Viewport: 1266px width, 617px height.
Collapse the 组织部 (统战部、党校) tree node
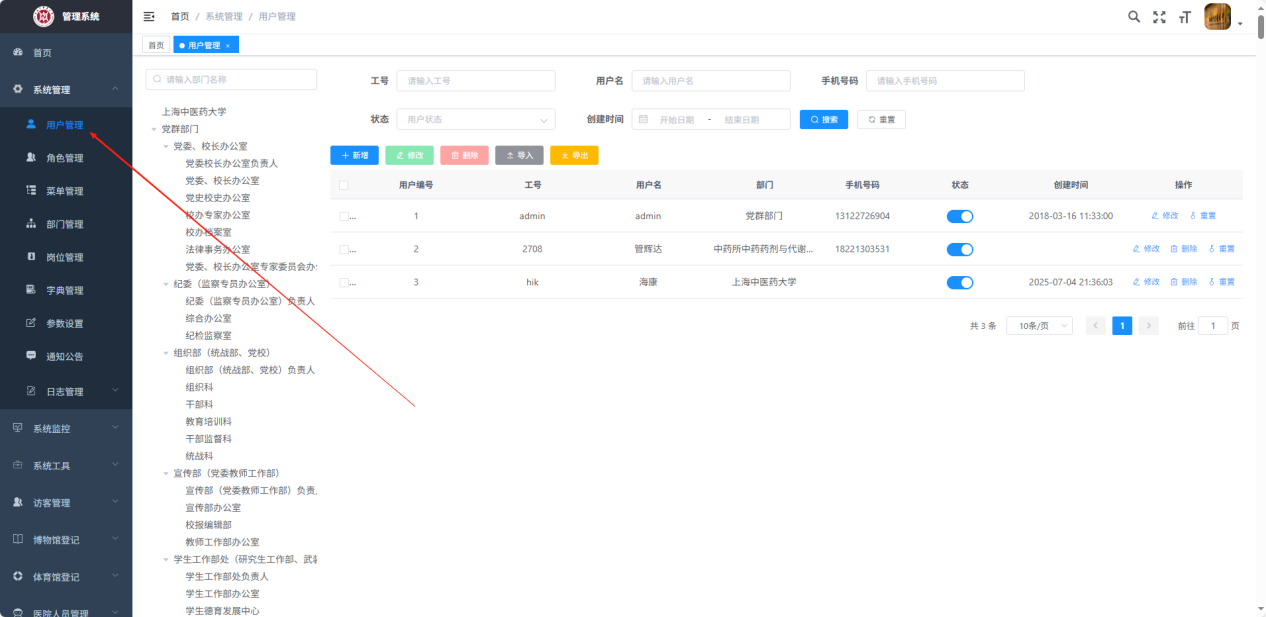pos(166,353)
